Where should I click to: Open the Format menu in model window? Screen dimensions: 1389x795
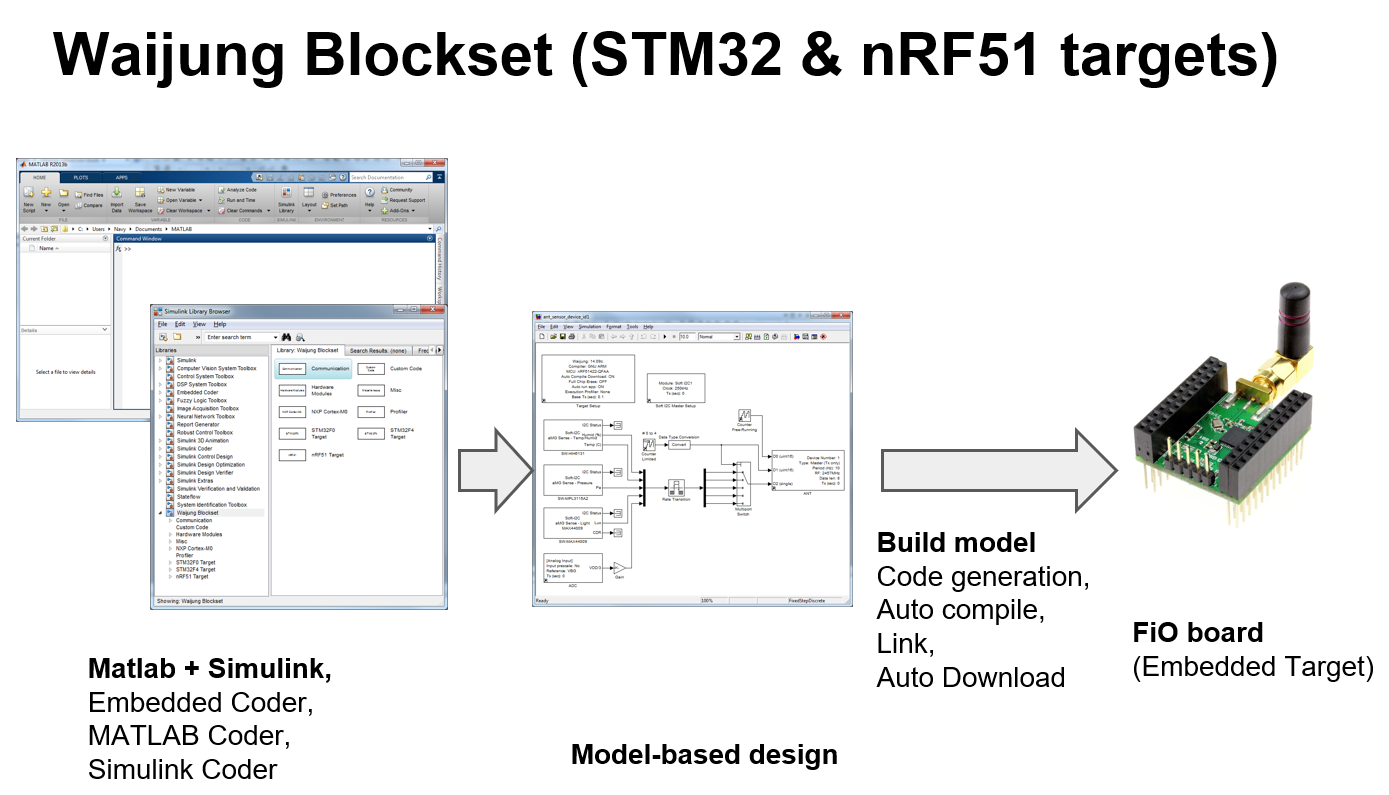pos(614,326)
